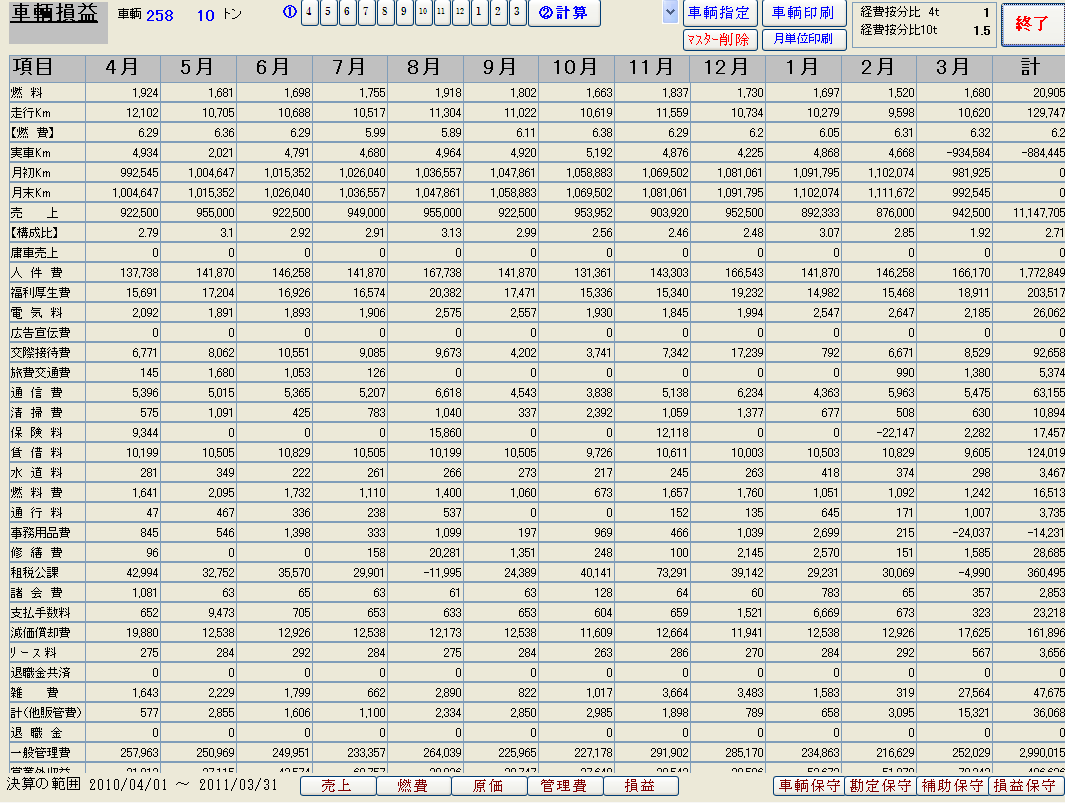
Task: Open the vehicle selection dropdown arrow
Action: 670,13
